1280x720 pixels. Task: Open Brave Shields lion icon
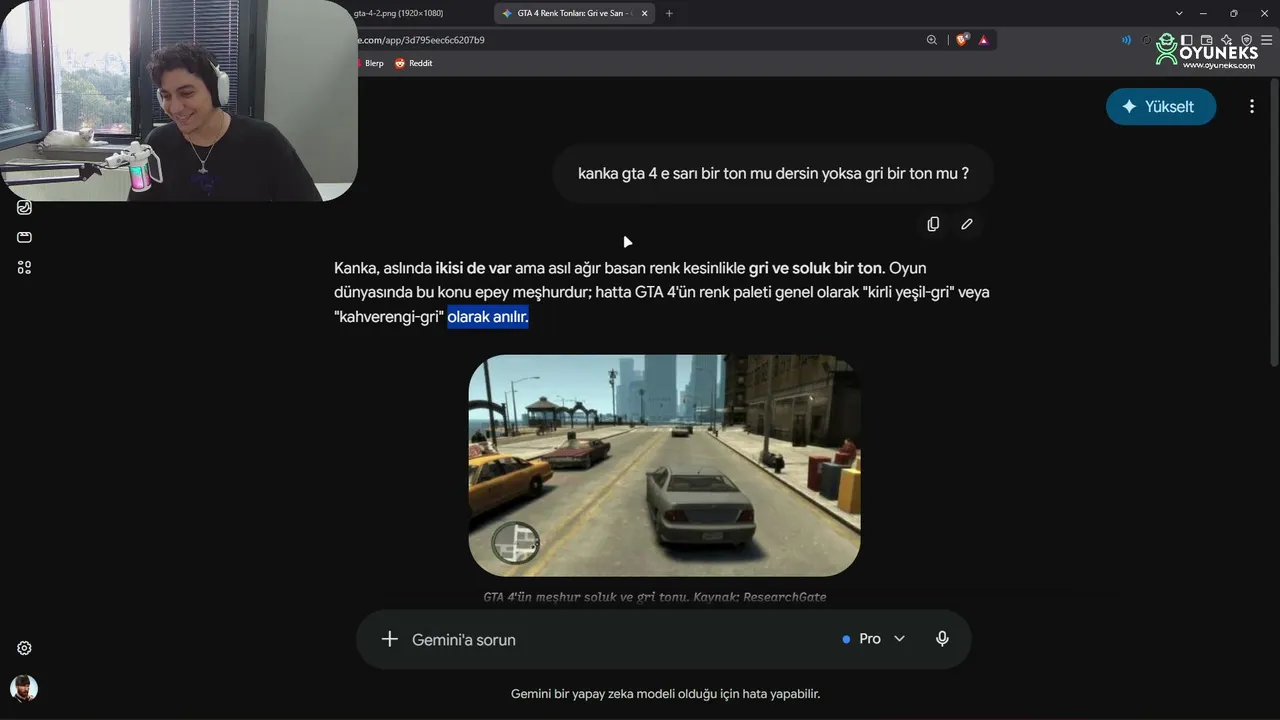[962, 40]
